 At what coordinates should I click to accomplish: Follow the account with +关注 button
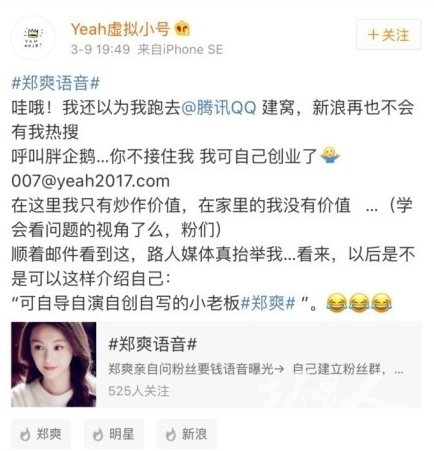coord(388,35)
